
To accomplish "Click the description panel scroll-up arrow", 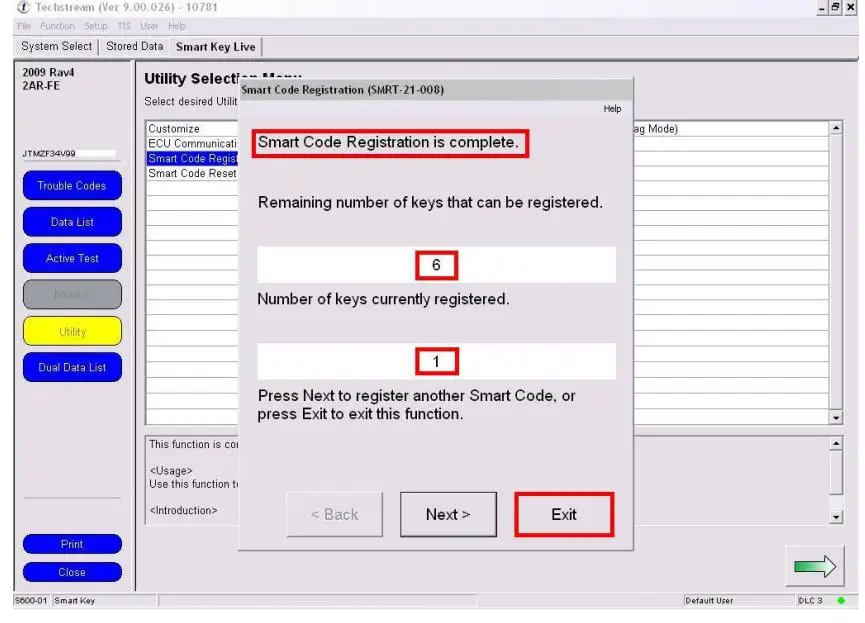I will click(836, 444).
